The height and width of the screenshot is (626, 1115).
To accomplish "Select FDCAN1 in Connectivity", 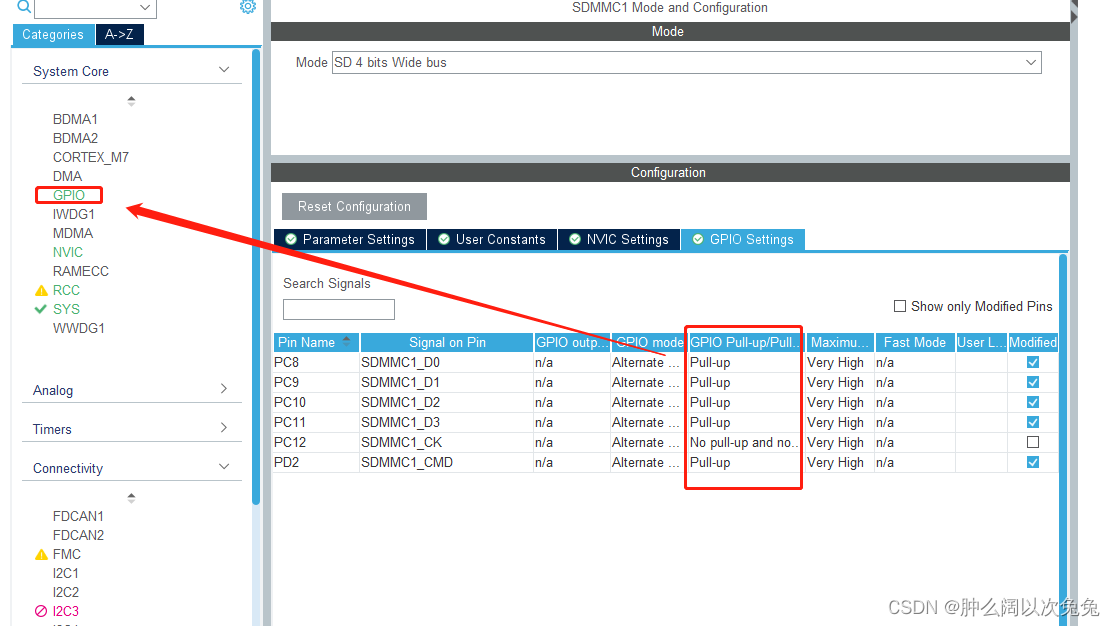I will [x=78, y=516].
